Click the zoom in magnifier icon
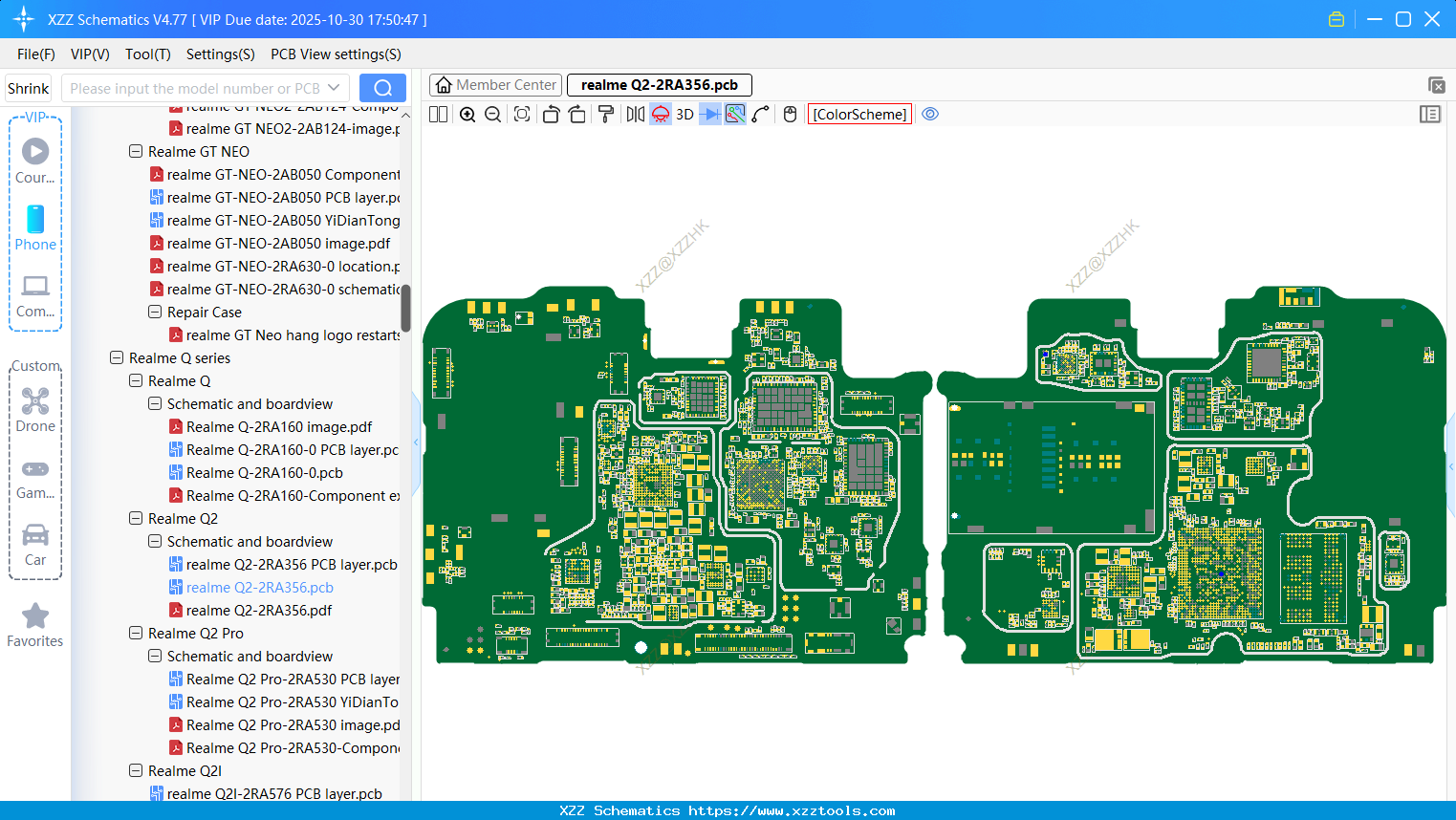This screenshot has width=1456, height=820. coord(467,115)
